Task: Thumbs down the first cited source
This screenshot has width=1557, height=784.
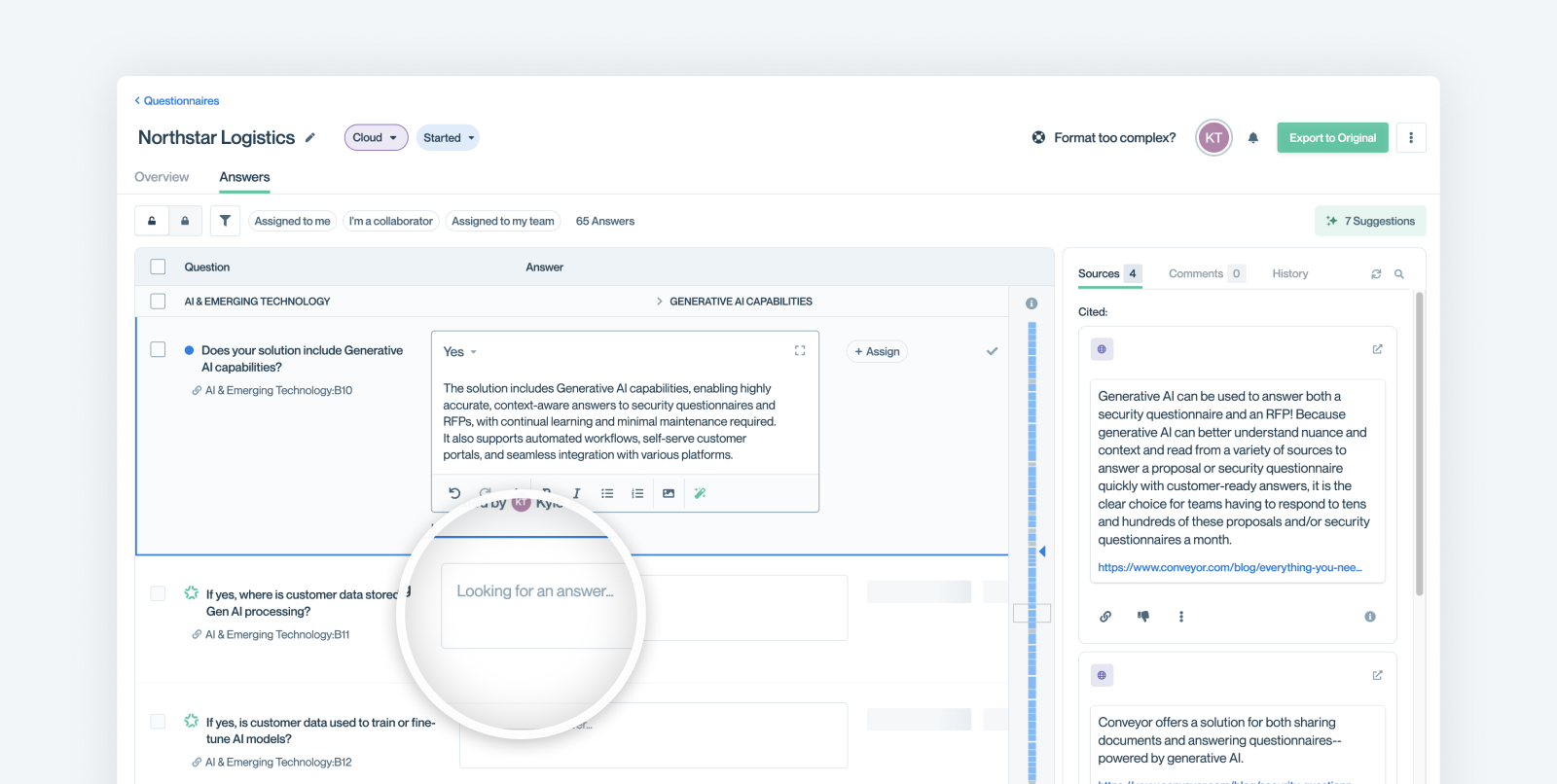Action: coord(1143,617)
